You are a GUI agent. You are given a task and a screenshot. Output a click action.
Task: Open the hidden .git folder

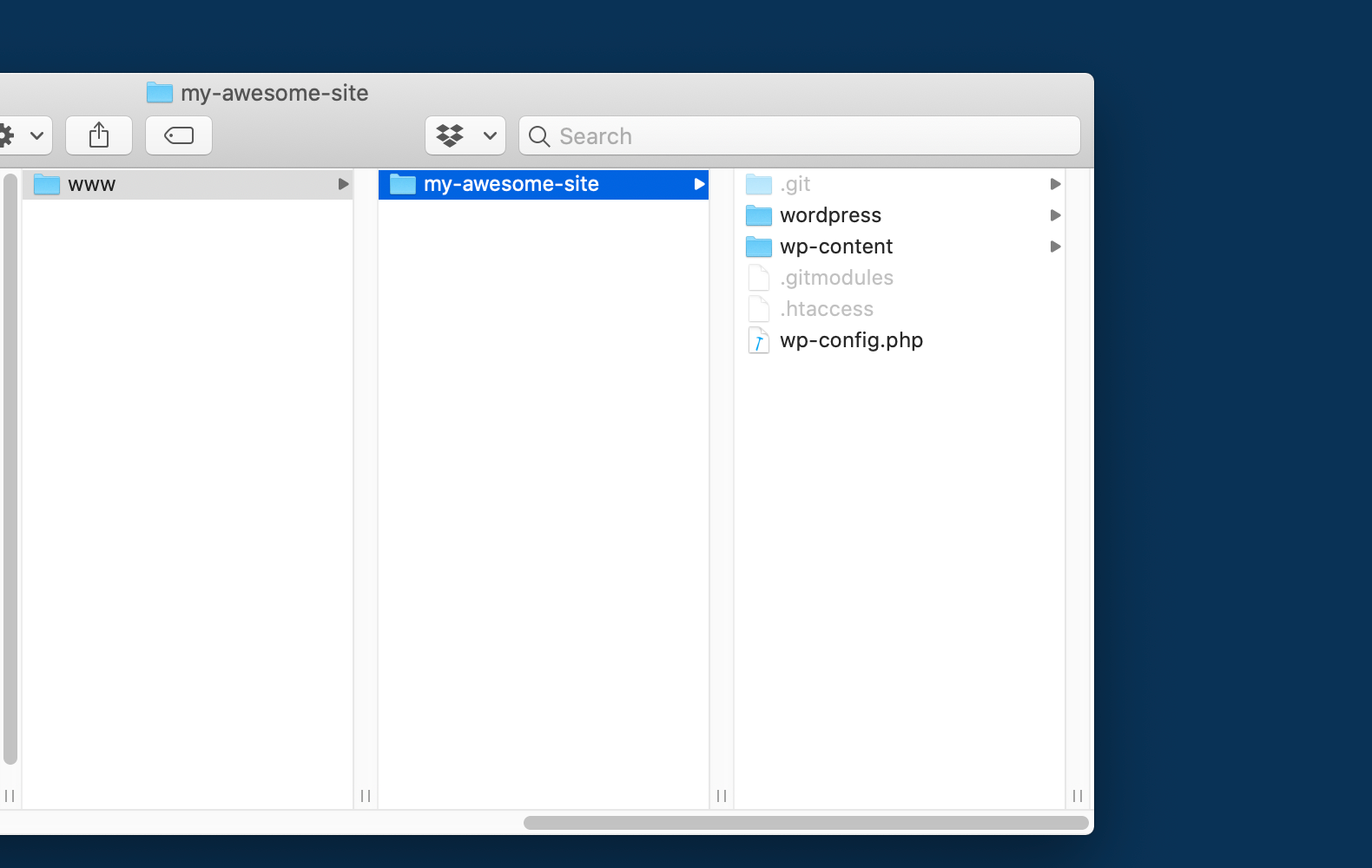795,184
